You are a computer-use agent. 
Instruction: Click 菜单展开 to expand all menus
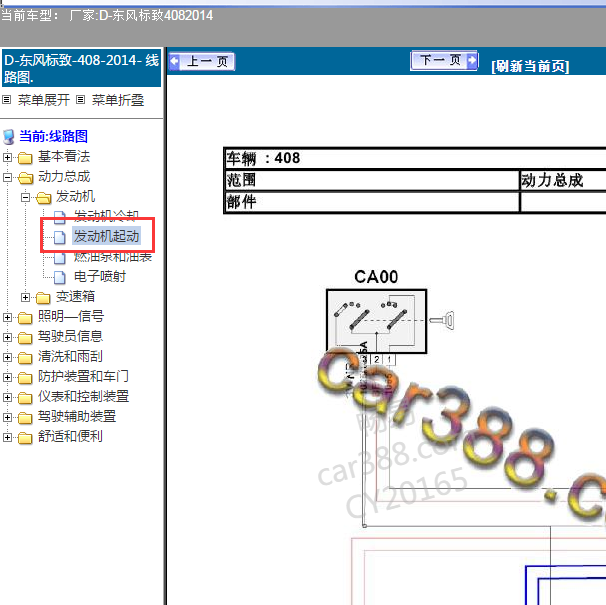(44, 100)
